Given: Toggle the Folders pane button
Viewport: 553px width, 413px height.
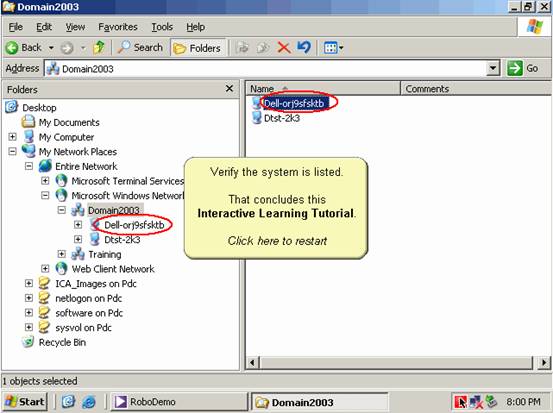Looking at the screenshot, I should click(x=198, y=48).
